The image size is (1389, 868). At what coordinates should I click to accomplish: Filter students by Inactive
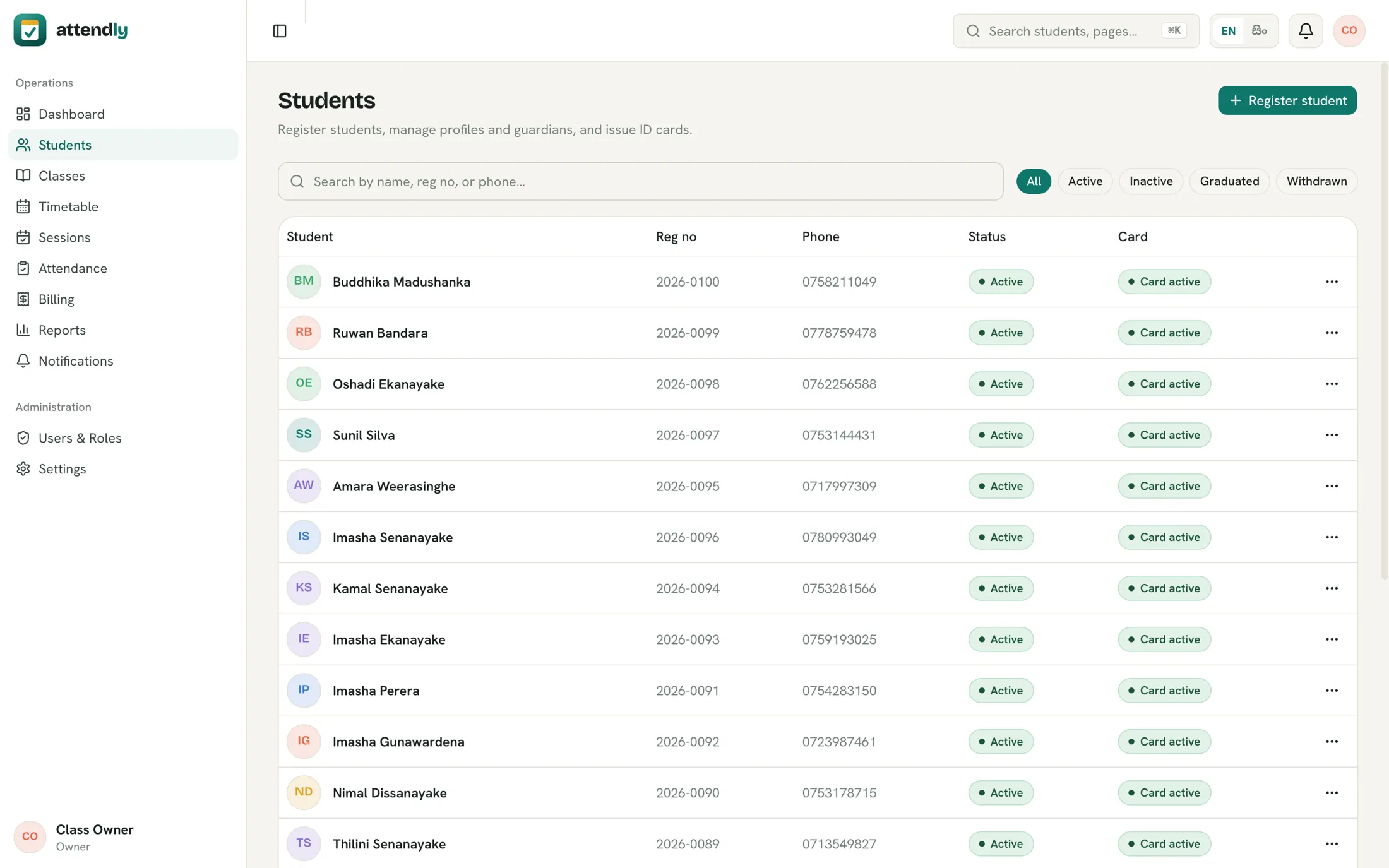tap(1151, 181)
